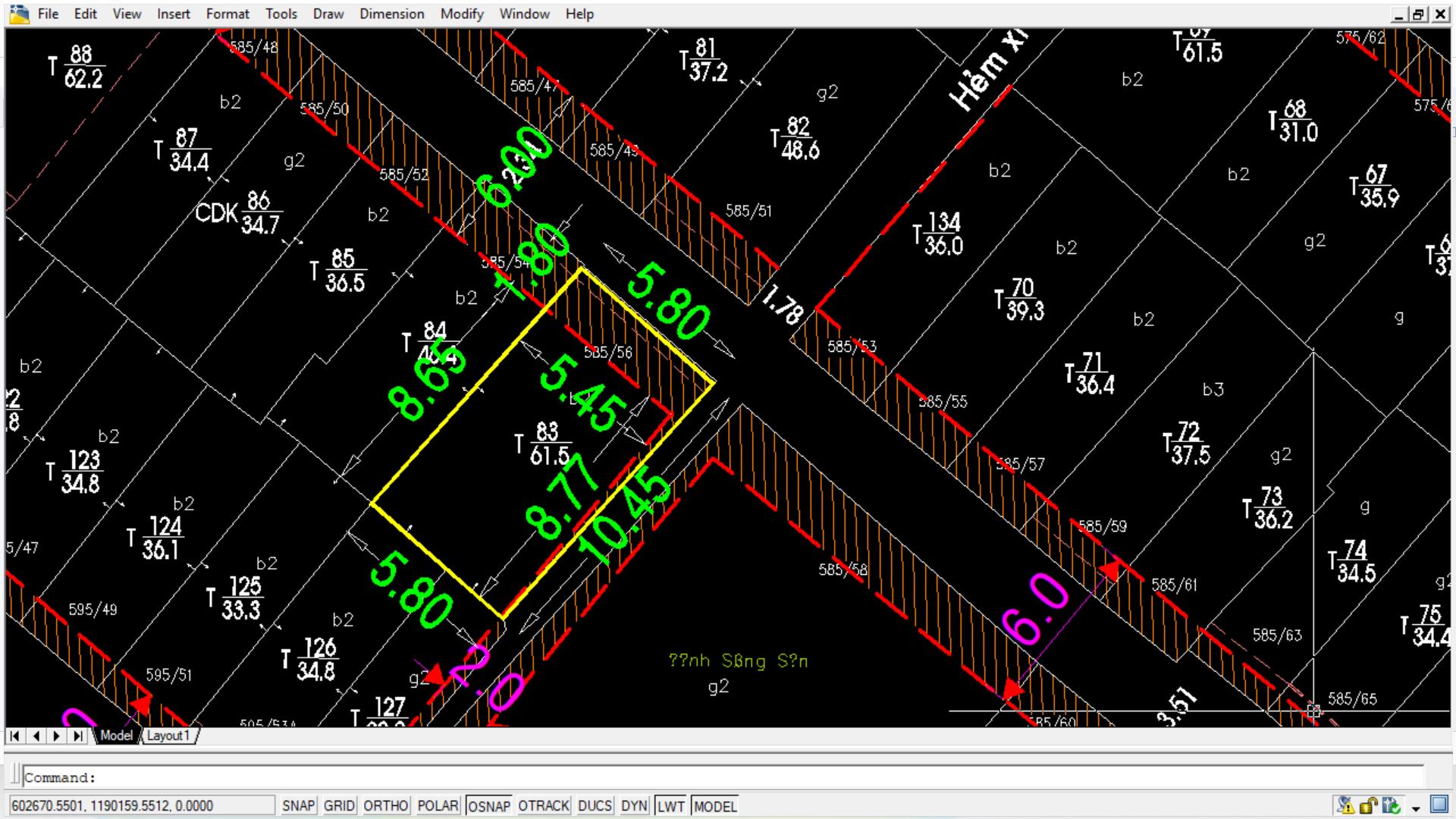1456x819 pixels.
Task: Open the File menu
Action: click(48, 14)
